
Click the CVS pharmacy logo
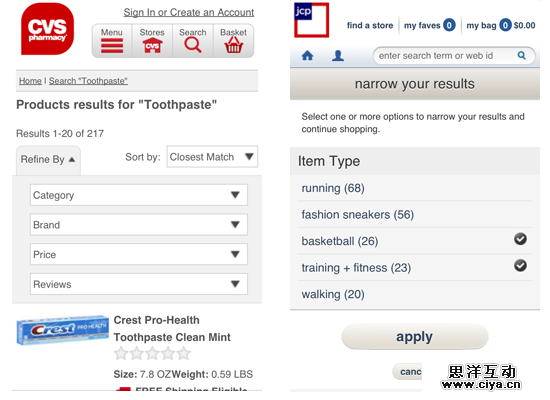[47, 29]
